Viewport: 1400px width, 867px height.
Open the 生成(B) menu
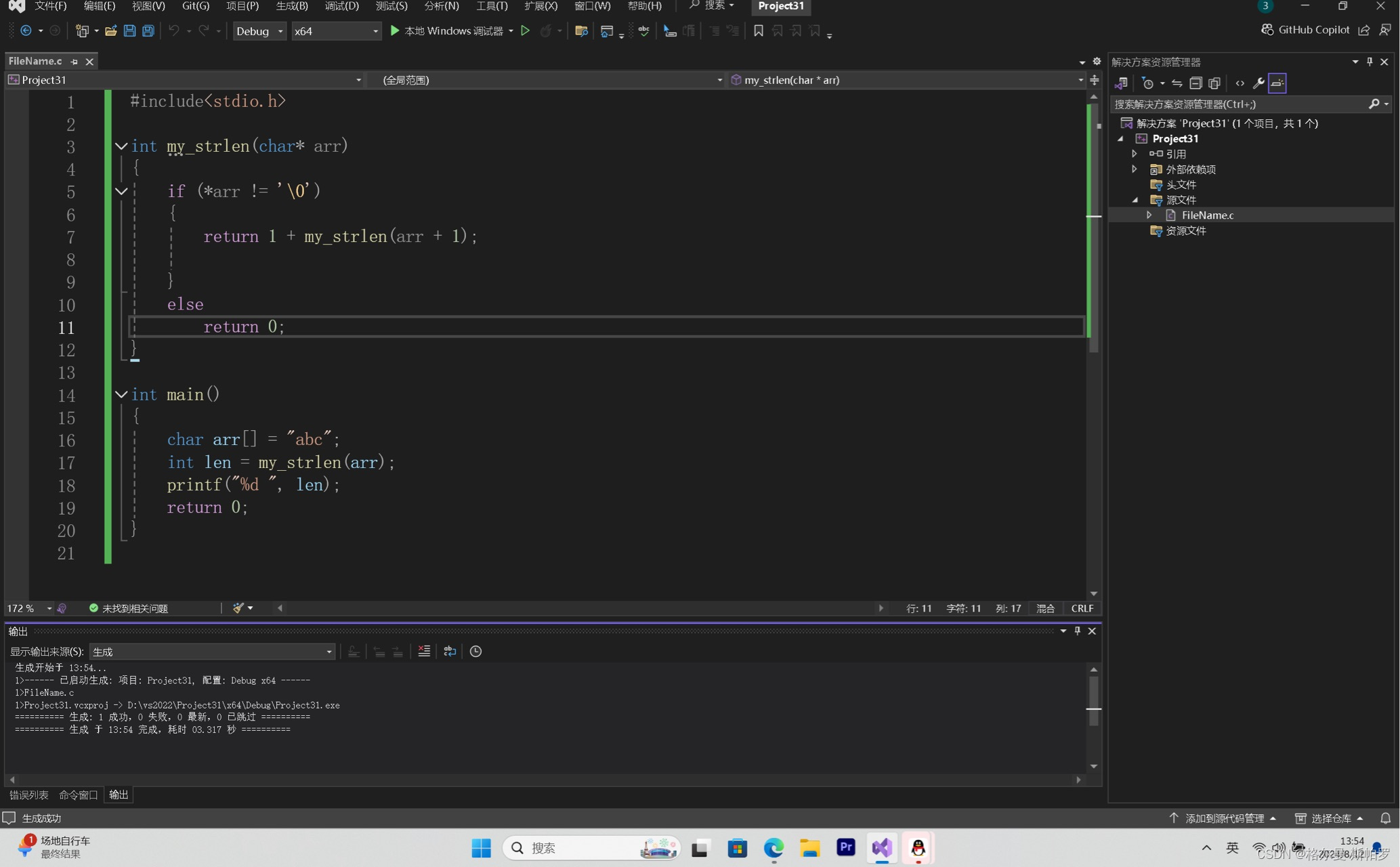point(293,6)
